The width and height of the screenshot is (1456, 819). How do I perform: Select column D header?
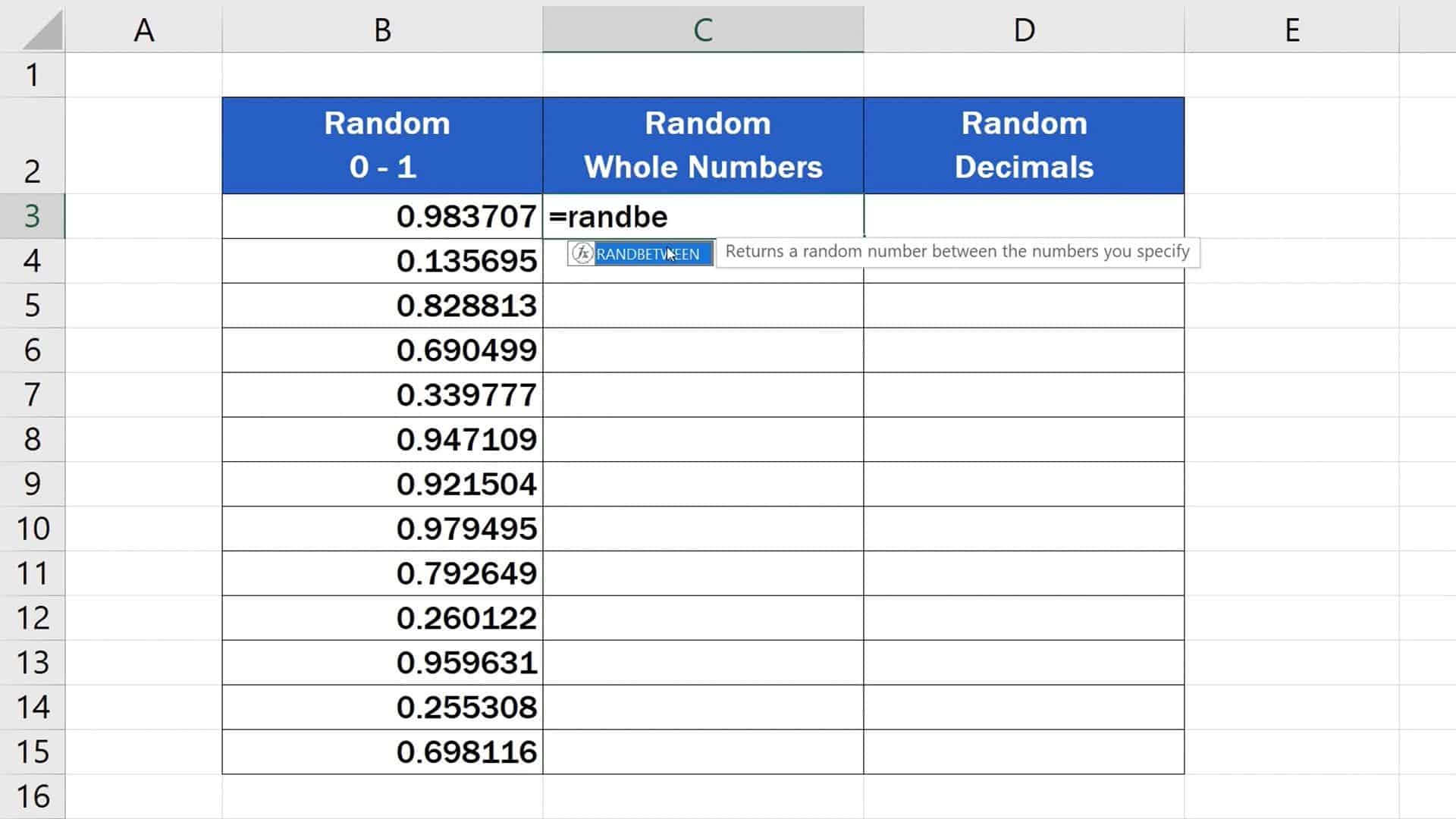point(1024,30)
